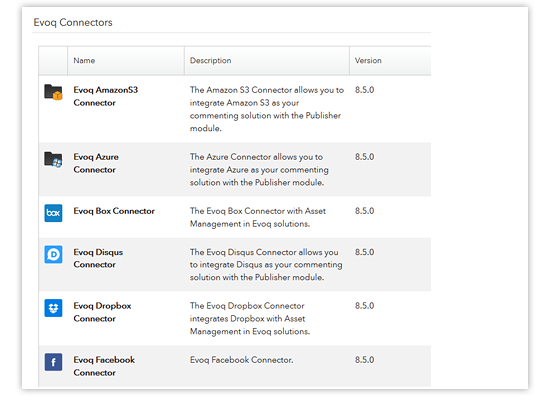Open the Evoq Azure Connector name
Image resolution: width=550 pixels, height=405 pixels.
pyautogui.click(x=96, y=163)
